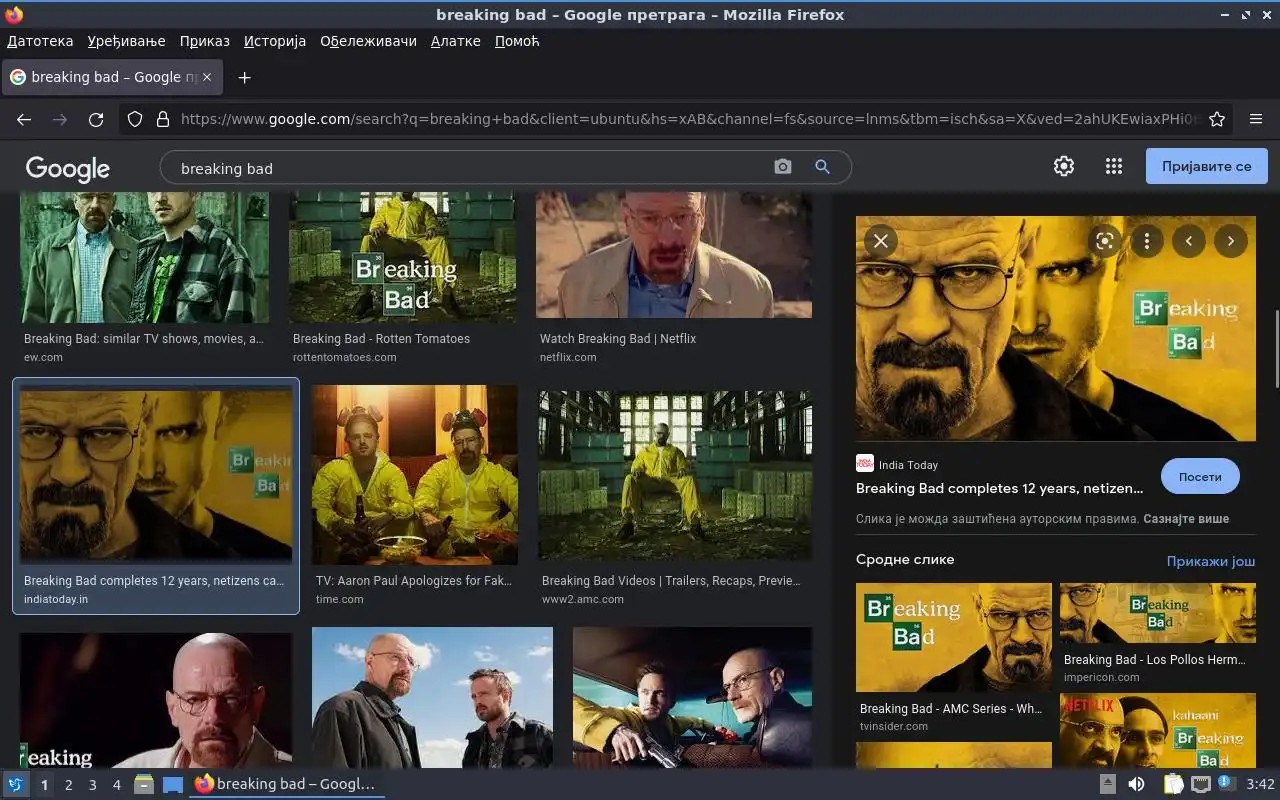Open related image from tvinsider.com
The width and height of the screenshot is (1280, 800).
(954, 637)
